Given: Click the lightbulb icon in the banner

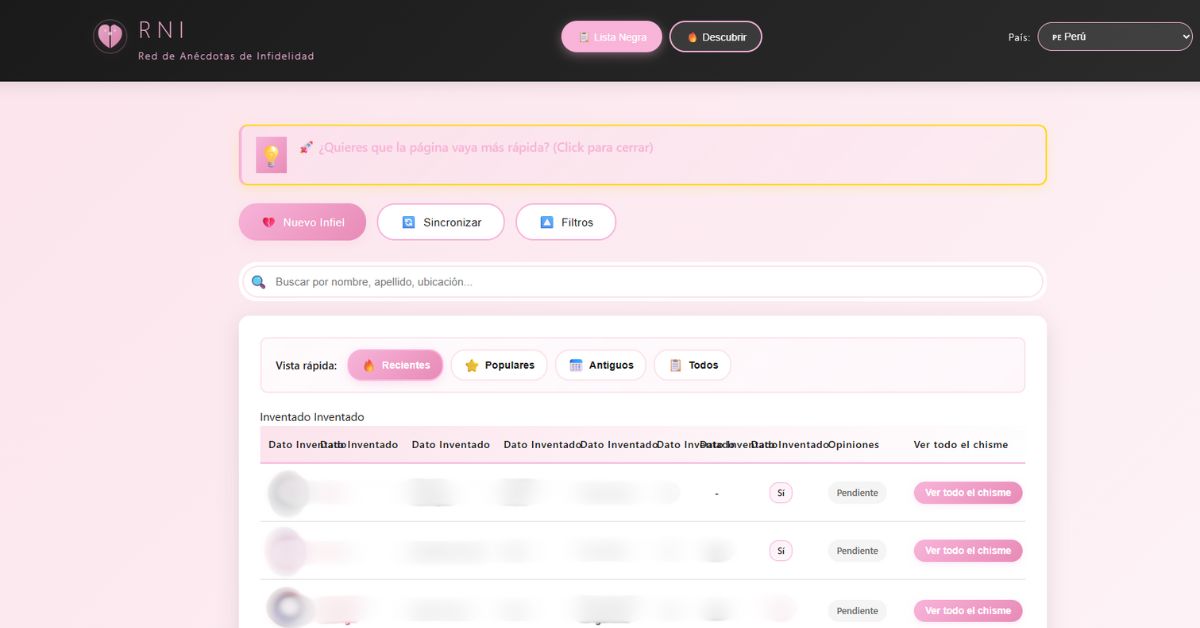Looking at the screenshot, I should click(270, 154).
